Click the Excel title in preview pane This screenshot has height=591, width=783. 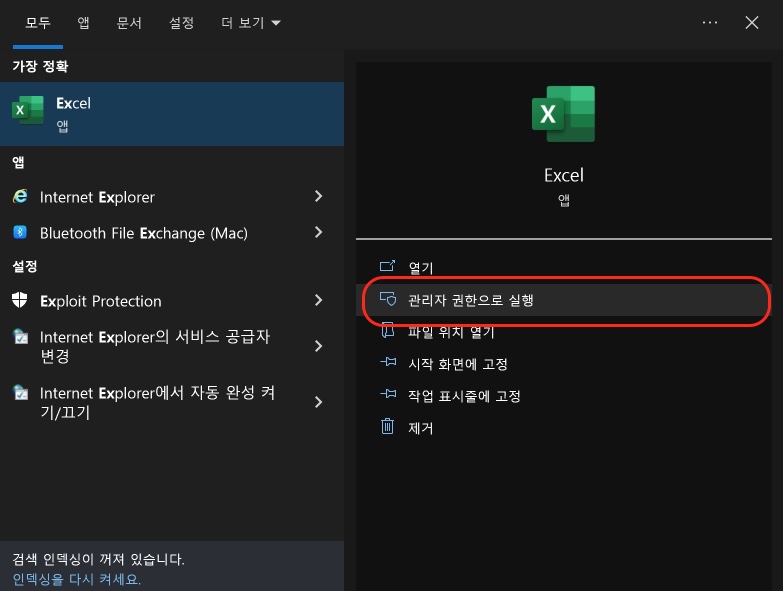tap(564, 175)
